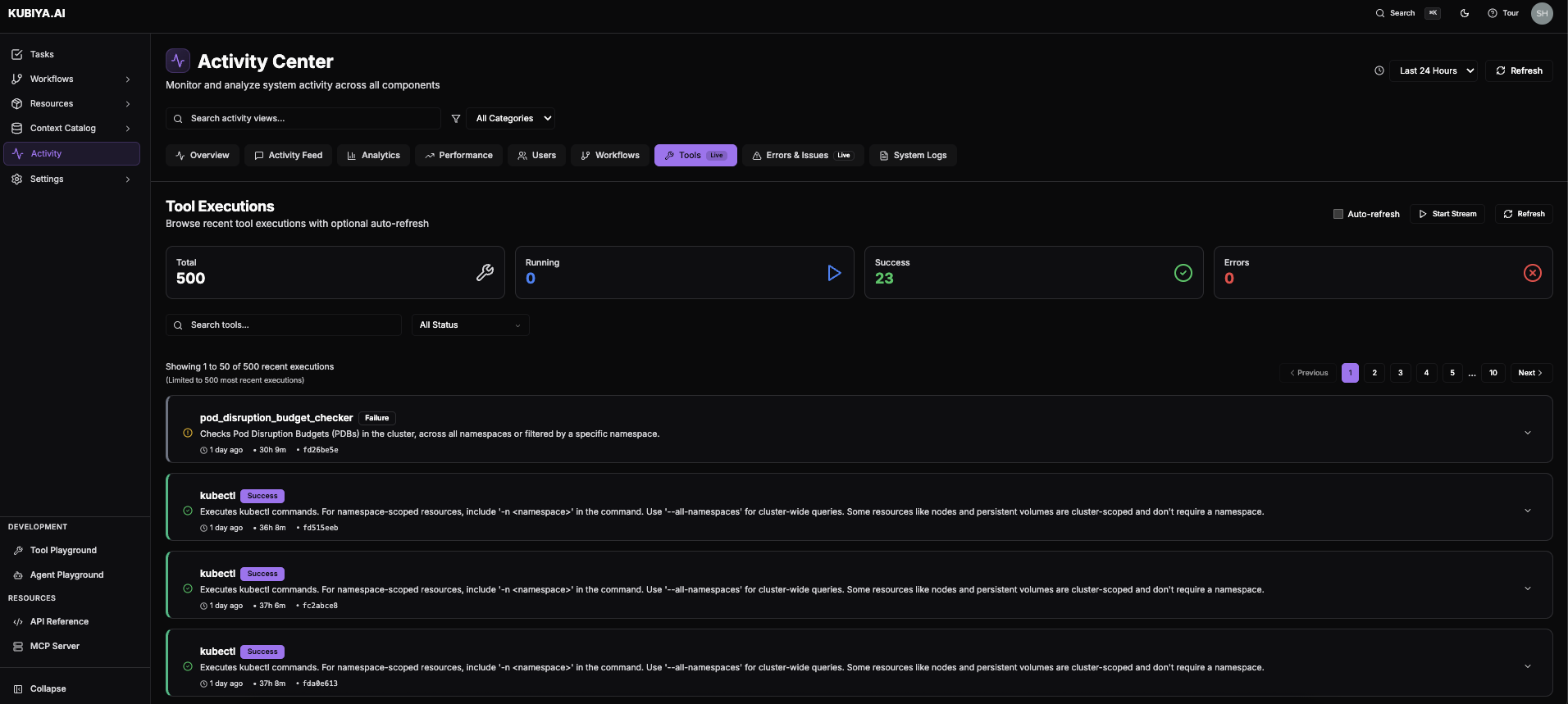The width and height of the screenshot is (1568, 704).
Task: Expand the kubectl fda0e613 execution row
Action: pyautogui.click(x=1528, y=666)
